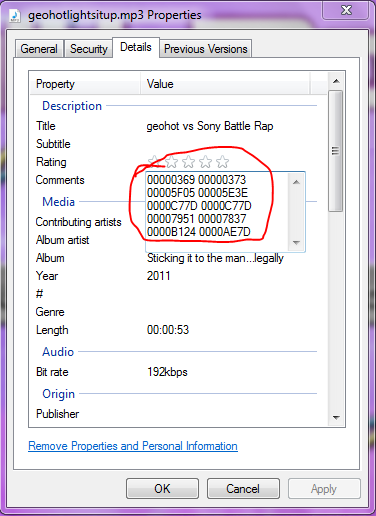Set rating to the second star

pos(171,162)
